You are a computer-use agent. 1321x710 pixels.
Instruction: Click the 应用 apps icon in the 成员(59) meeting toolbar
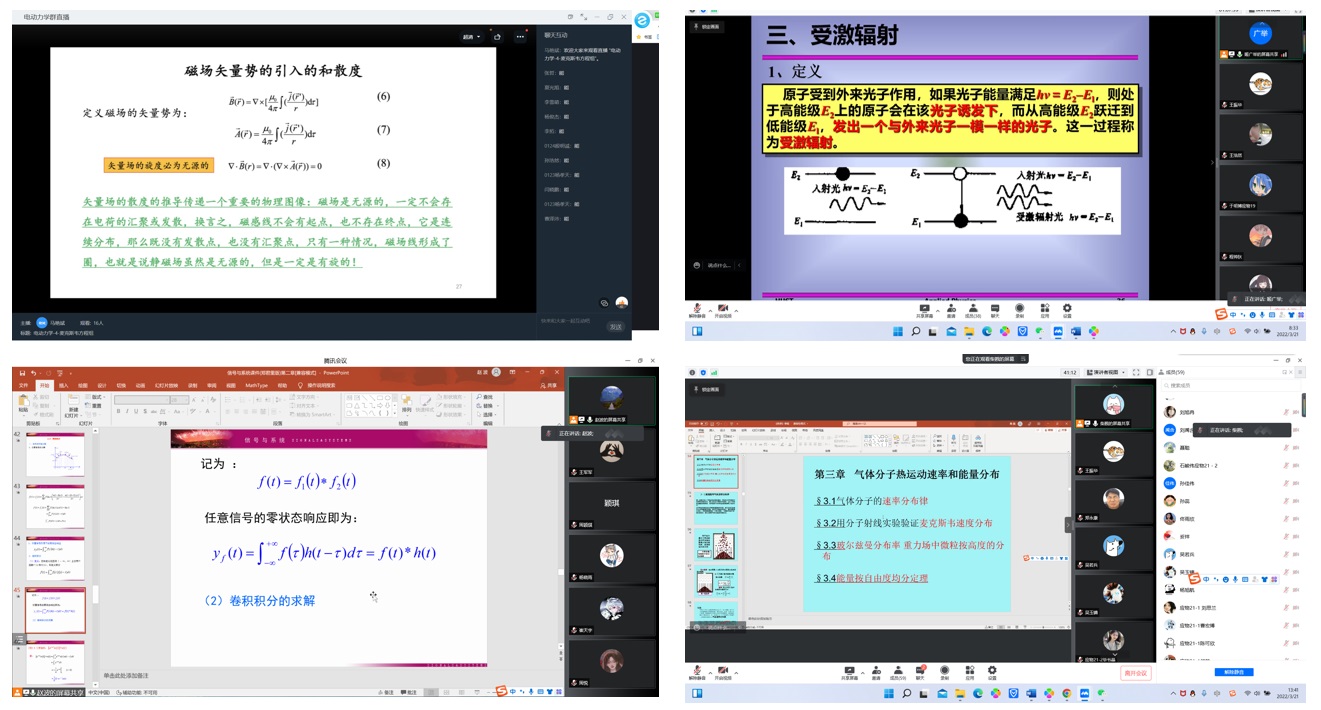pos(968,669)
